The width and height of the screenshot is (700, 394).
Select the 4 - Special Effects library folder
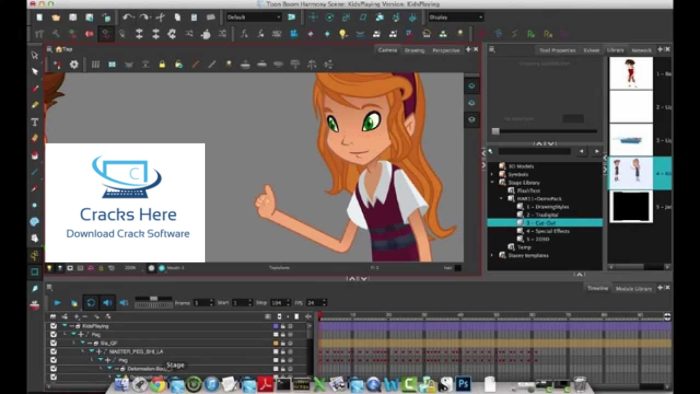point(548,231)
